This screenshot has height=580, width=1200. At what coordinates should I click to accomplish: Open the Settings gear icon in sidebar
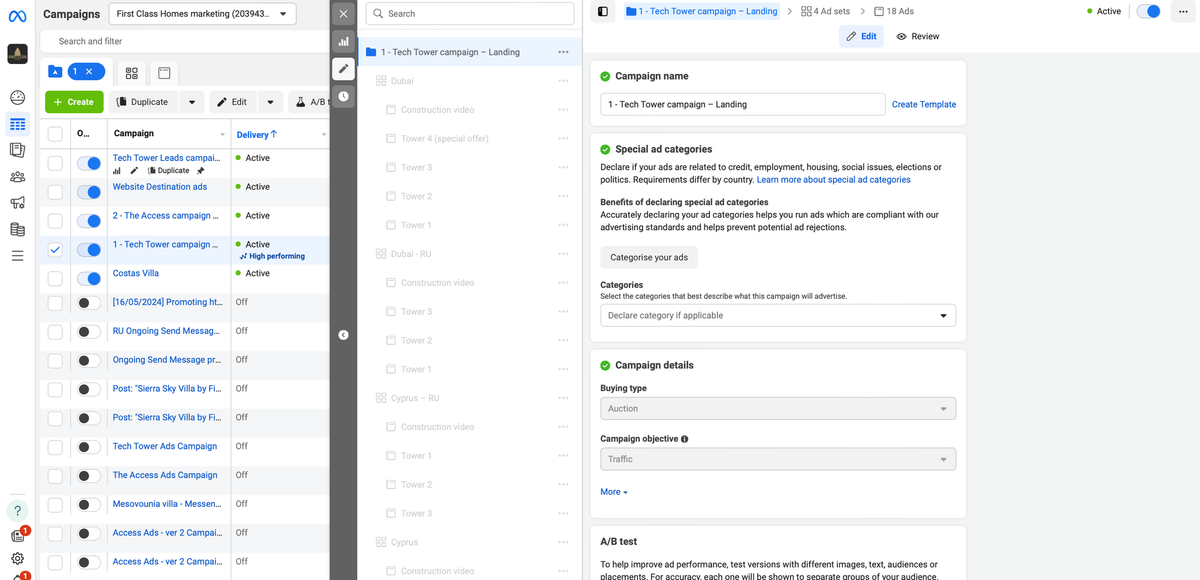pyautogui.click(x=17, y=559)
